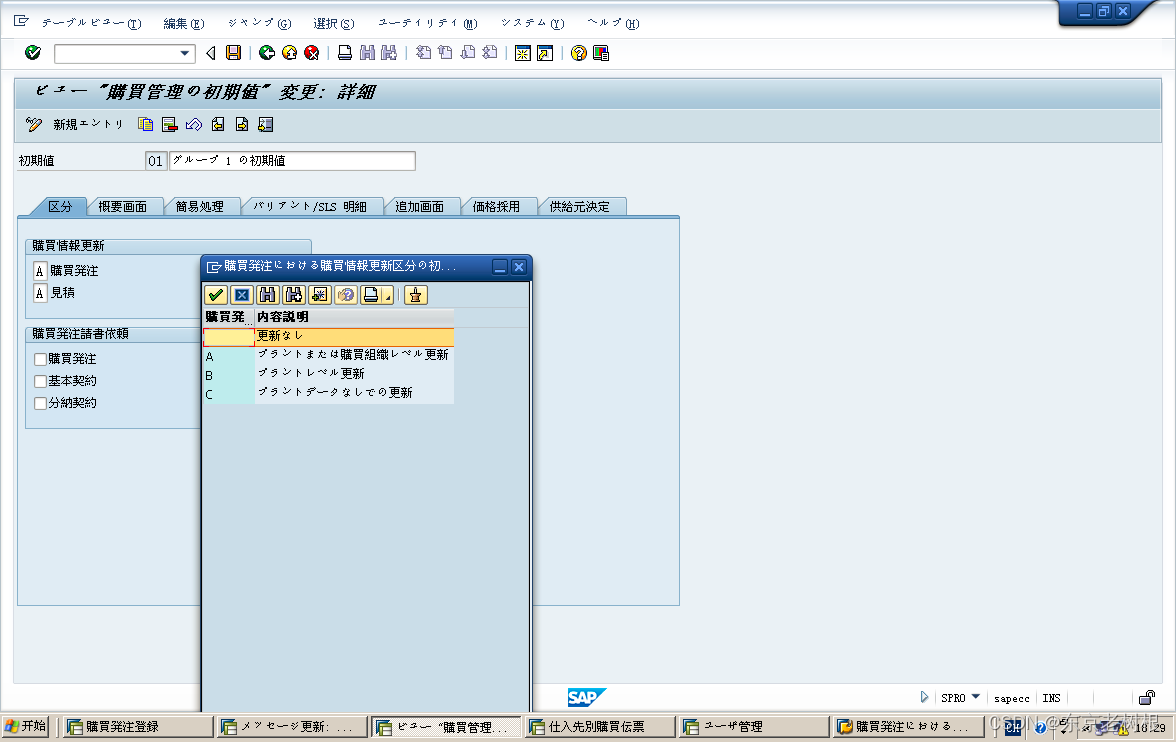Screen dimensions: 1176x742
Task: Click the Save icon in the toolbar
Action: click(x=234, y=53)
